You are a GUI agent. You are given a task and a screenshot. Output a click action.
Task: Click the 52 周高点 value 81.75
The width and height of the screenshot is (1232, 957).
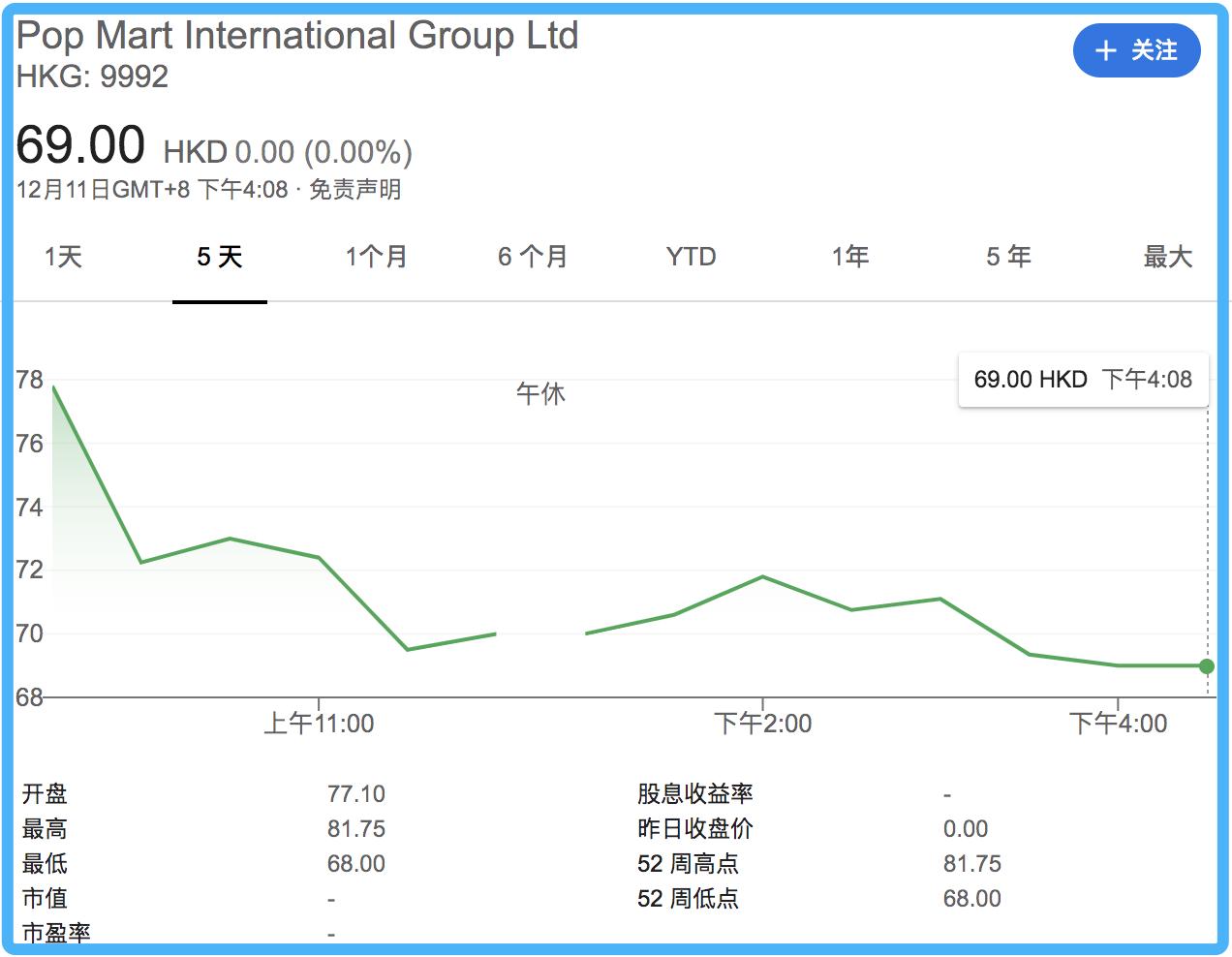(x=973, y=864)
